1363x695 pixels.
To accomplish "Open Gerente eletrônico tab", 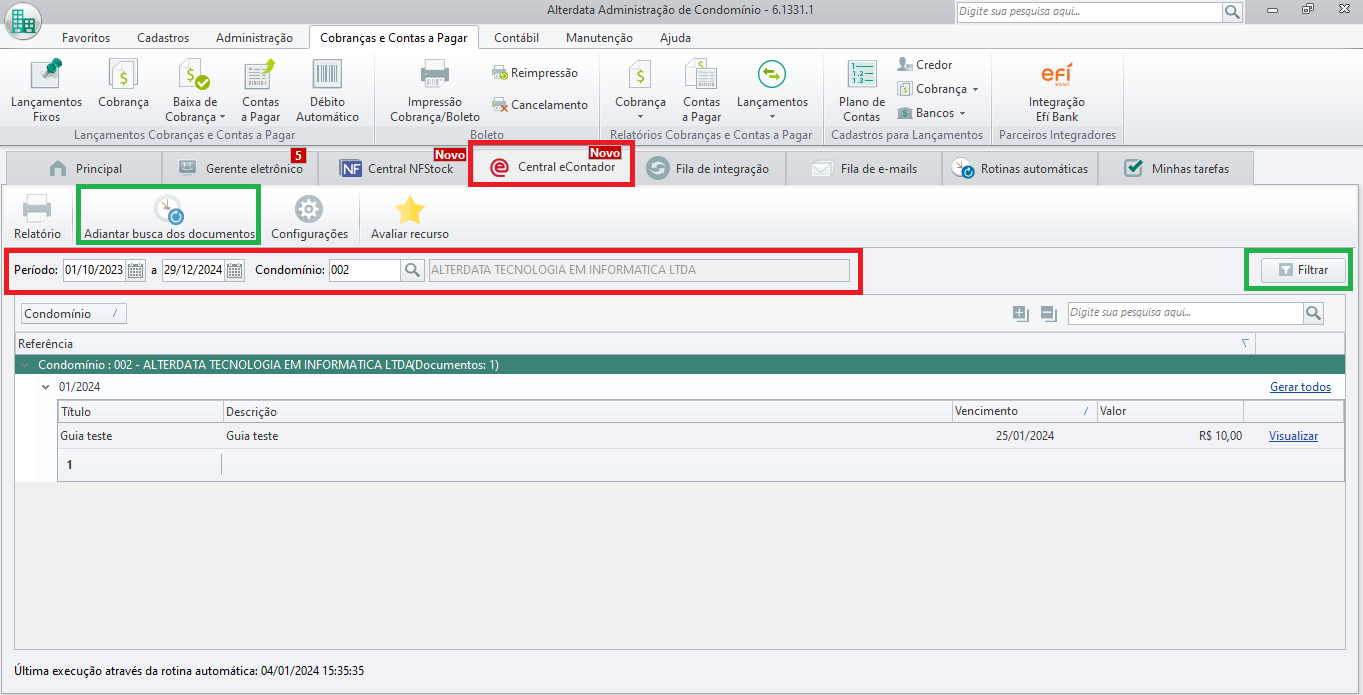I will tap(240, 168).
